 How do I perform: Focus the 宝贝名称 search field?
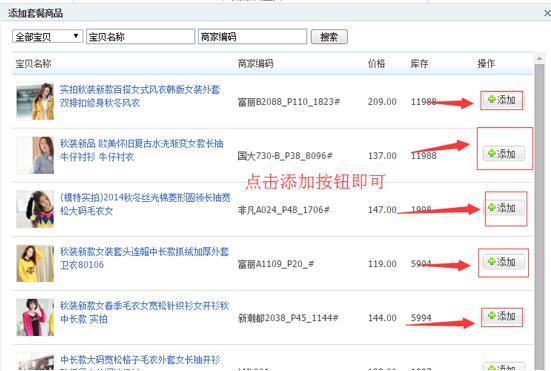coord(140,37)
